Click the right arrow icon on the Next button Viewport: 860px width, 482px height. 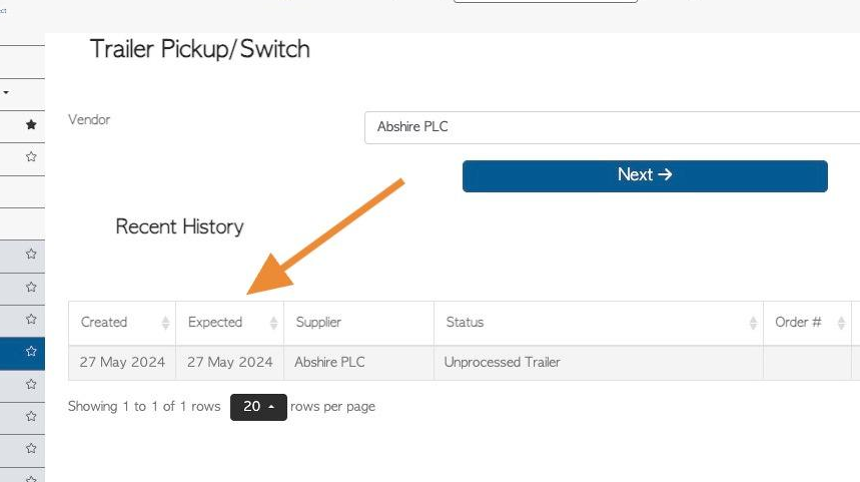pyautogui.click(x=665, y=174)
